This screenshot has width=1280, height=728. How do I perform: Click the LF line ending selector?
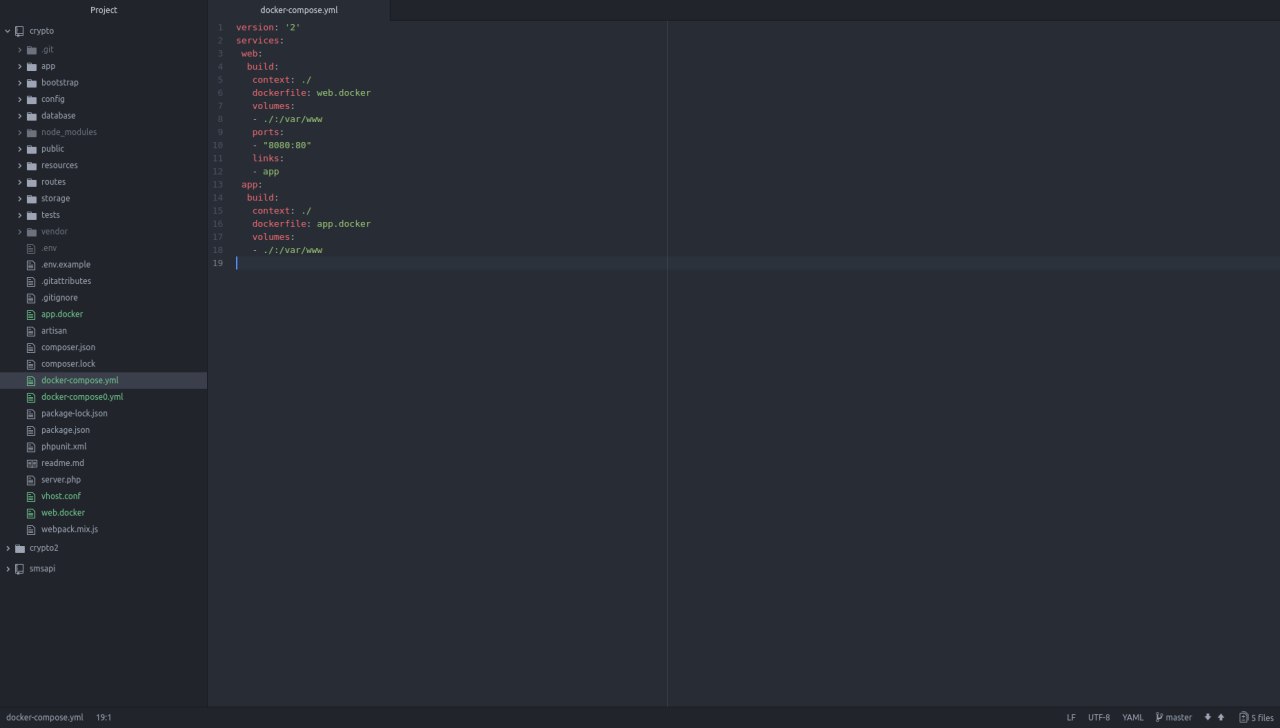tap(1071, 717)
